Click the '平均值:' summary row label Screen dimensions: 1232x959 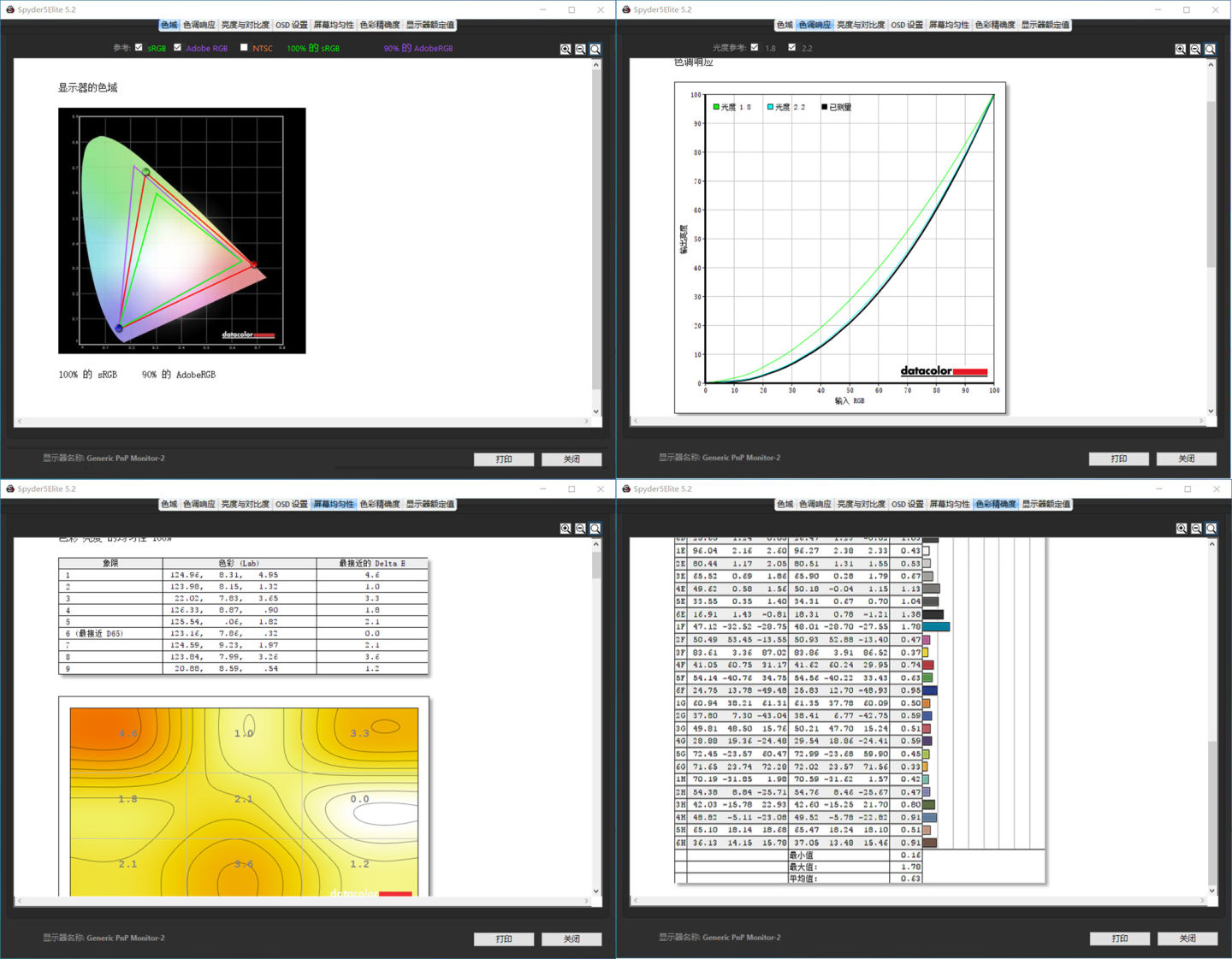click(803, 879)
